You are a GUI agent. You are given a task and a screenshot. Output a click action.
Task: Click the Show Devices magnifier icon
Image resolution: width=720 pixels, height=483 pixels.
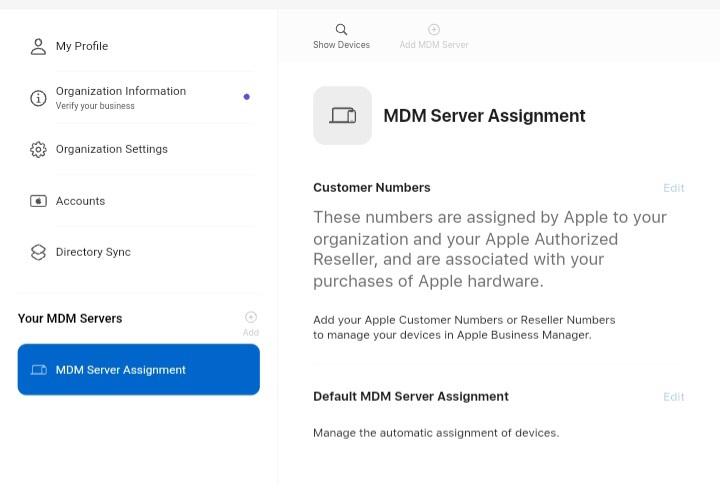pos(341,30)
